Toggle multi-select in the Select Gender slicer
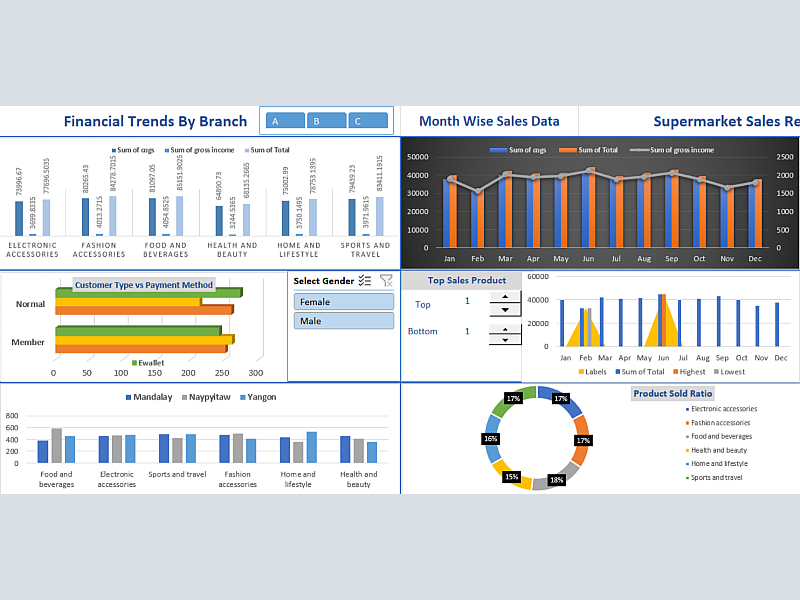Image resolution: width=800 pixels, height=600 pixels. click(365, 281)
